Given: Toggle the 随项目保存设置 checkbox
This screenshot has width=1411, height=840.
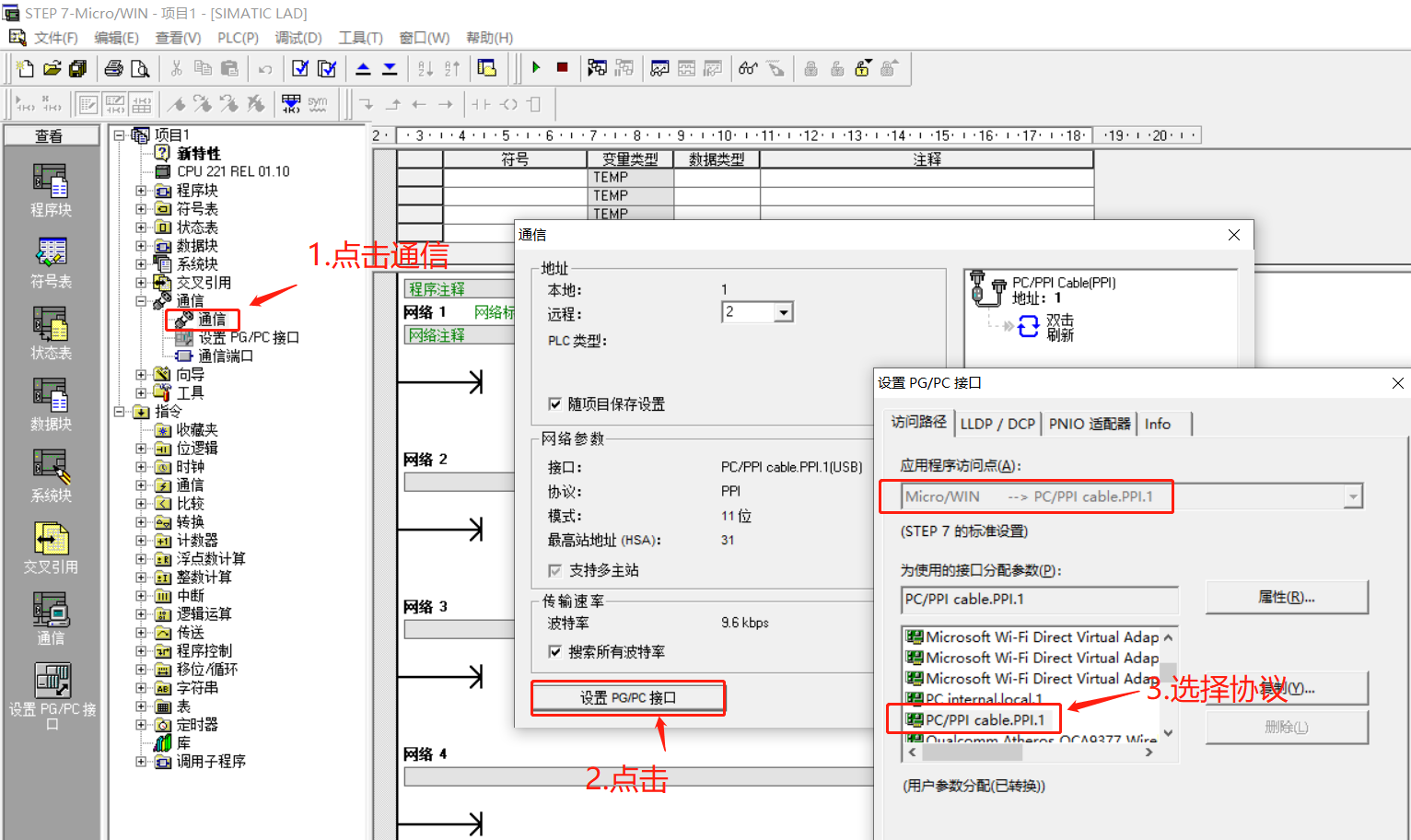Looking at the screenshot, I should pyautogui.click(x=554, y=403).
